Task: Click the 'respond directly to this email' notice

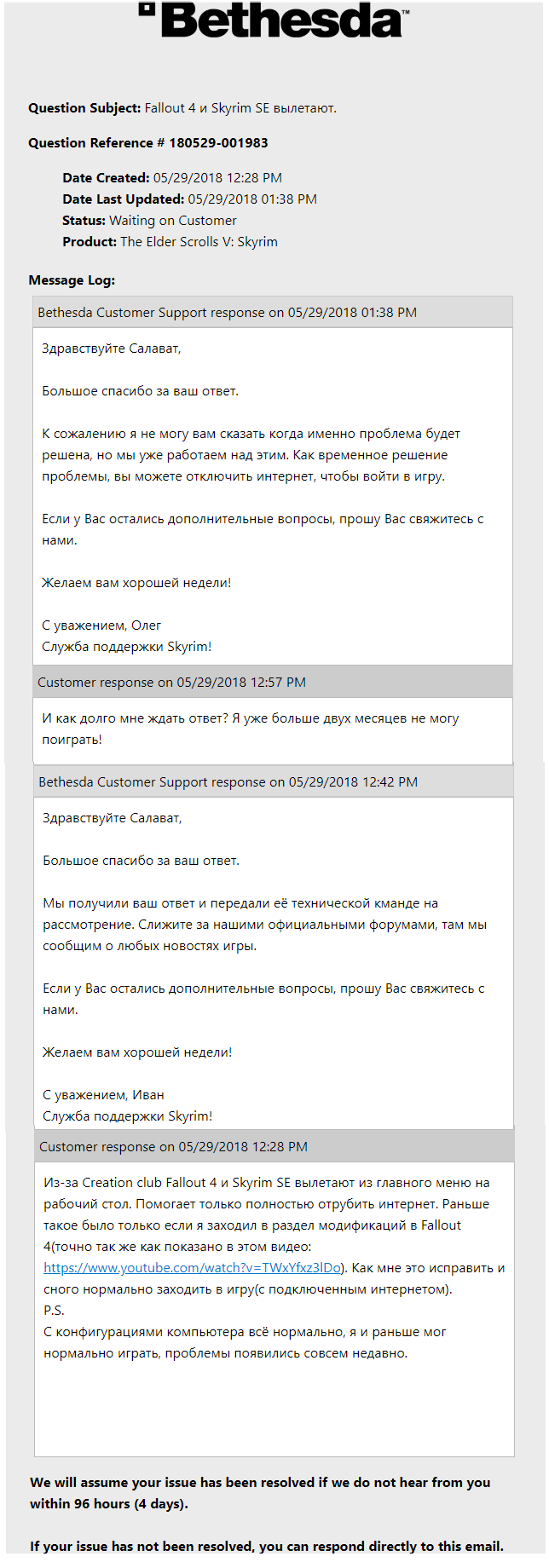Action: 267,1547
